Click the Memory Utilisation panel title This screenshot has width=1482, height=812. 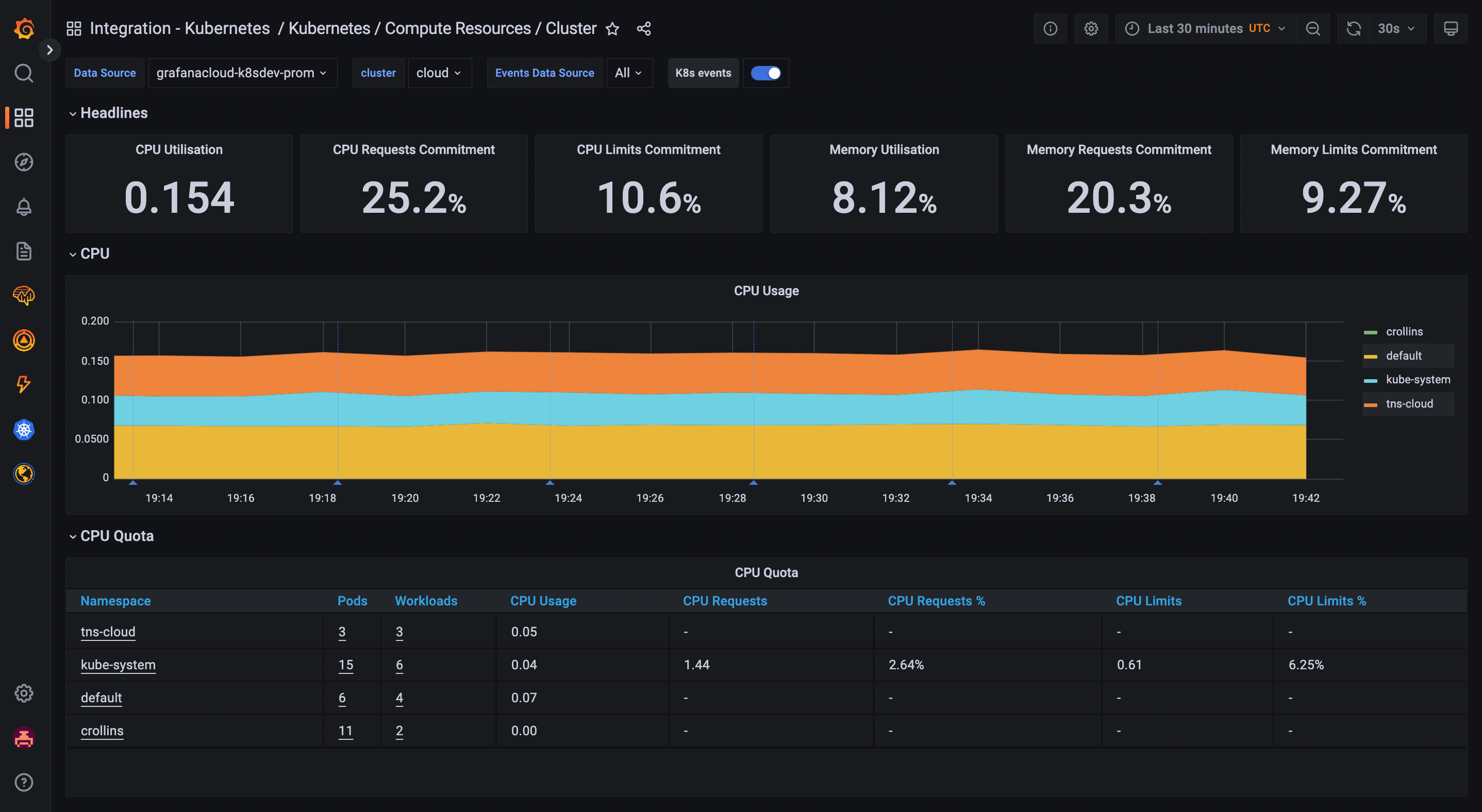click(x=884, y=149)
